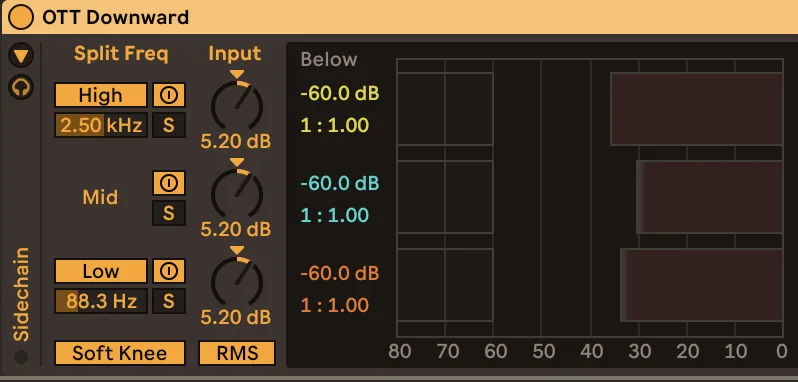Viewport: 798px width, 382px height.
Task: Click the Mid band input gain knob
Action: pyautogui.click(x=237, y=193)
